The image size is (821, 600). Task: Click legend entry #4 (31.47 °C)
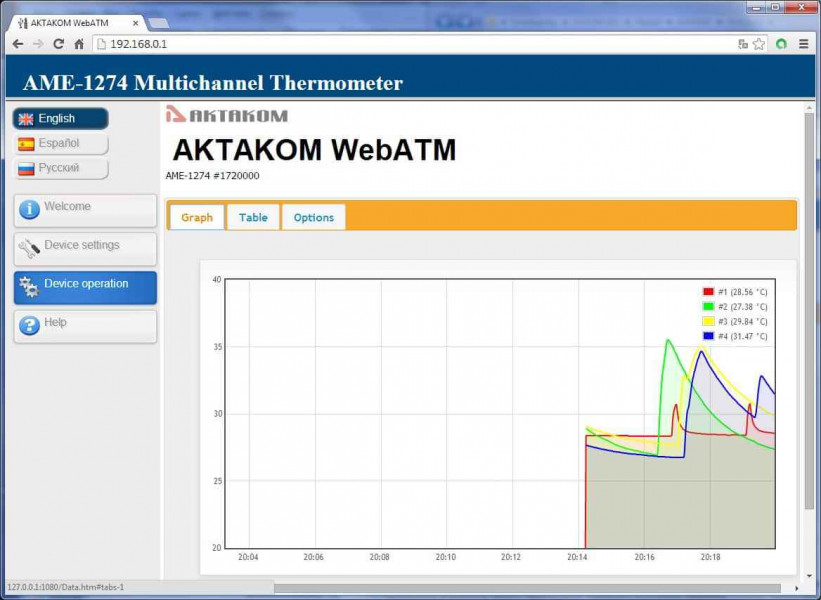tap(742, 336)
